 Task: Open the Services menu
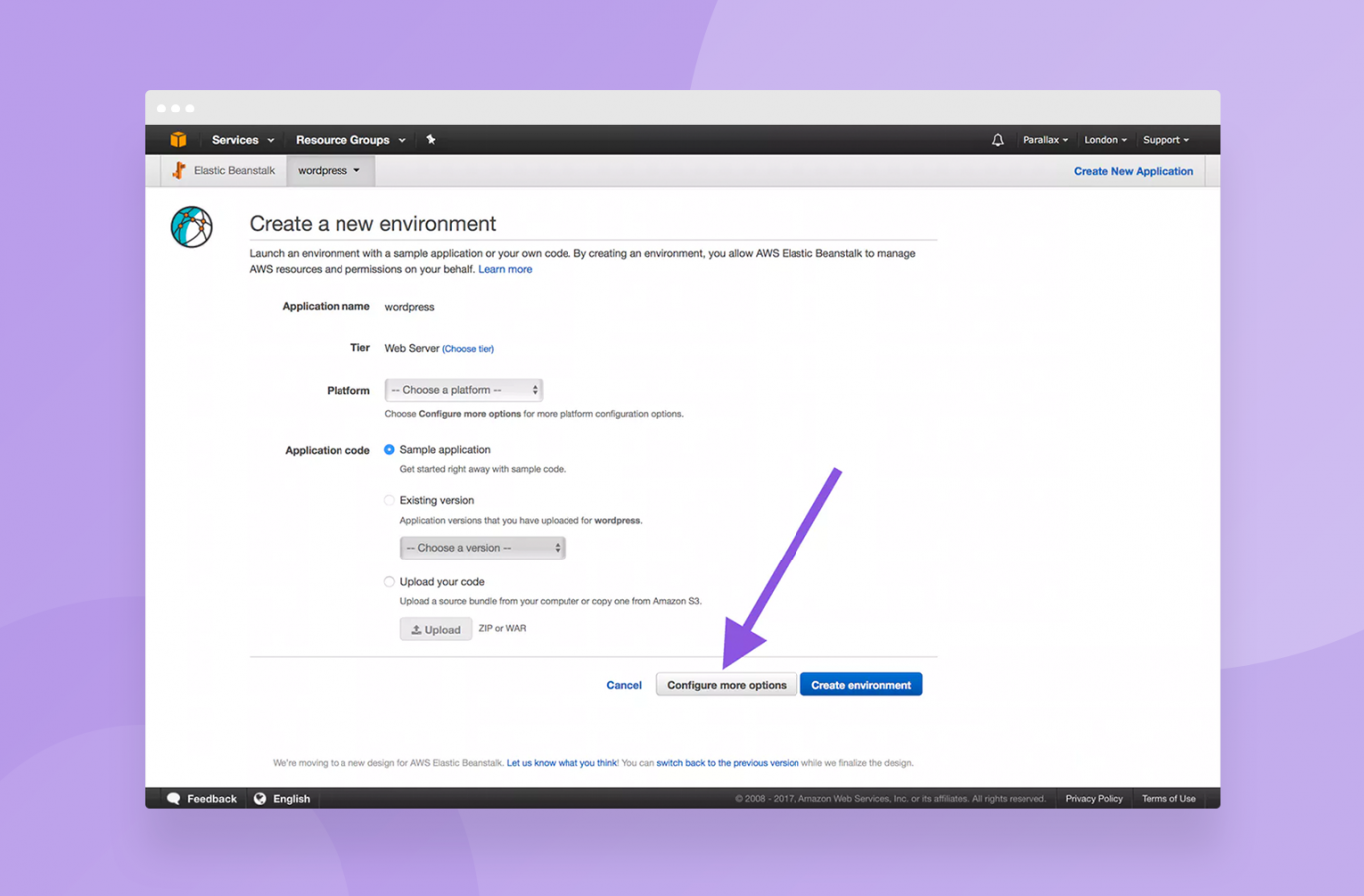point(242,140)
